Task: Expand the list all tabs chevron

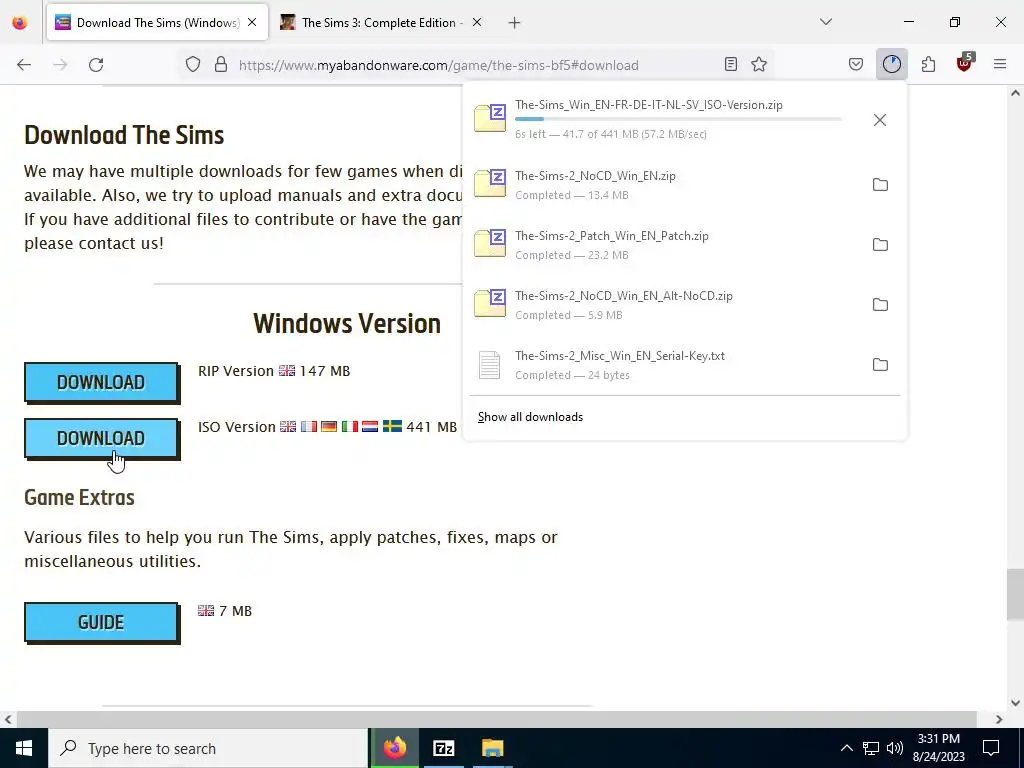Action: (x=826, y=22)
